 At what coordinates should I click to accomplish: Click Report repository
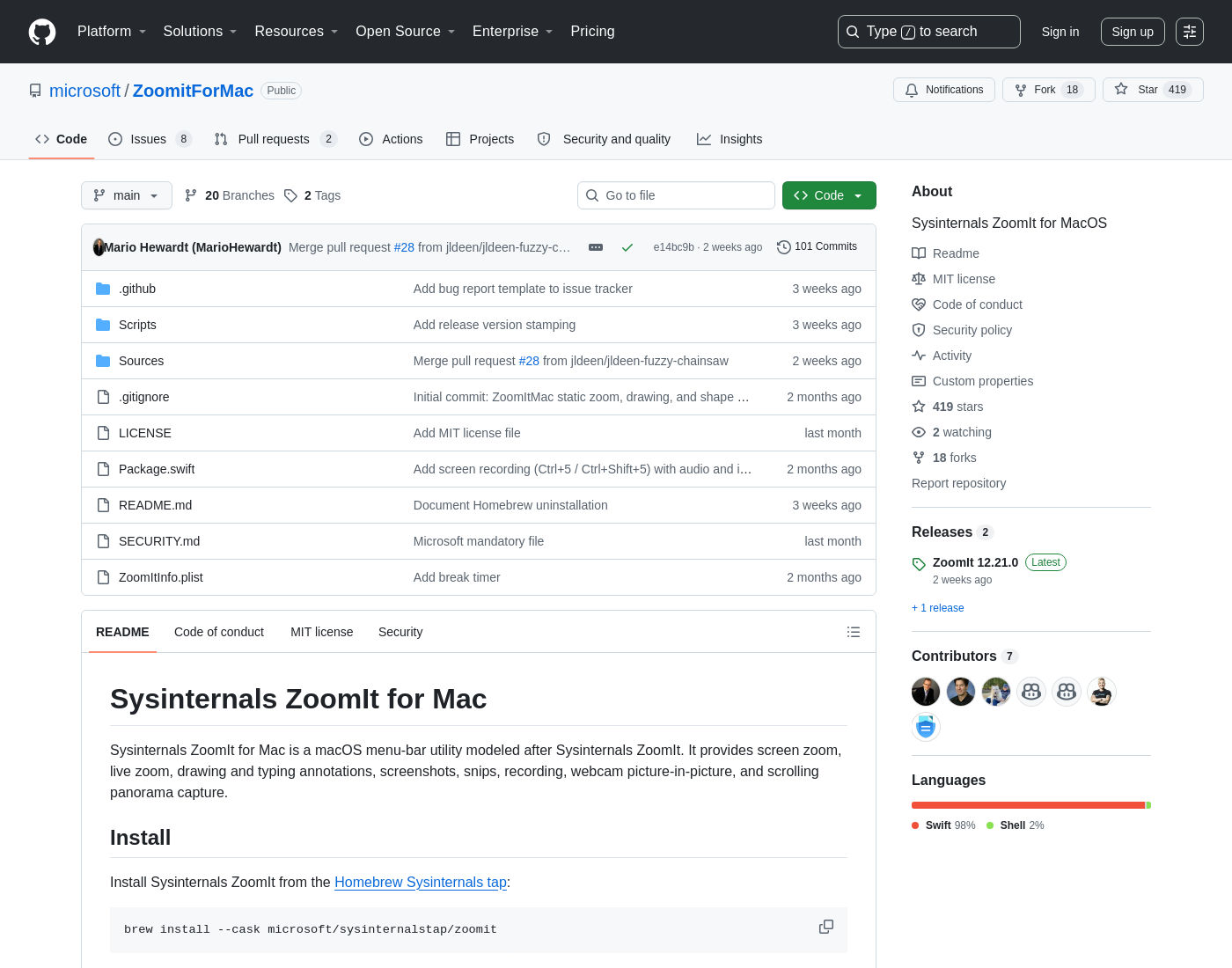tap(958, 483)
